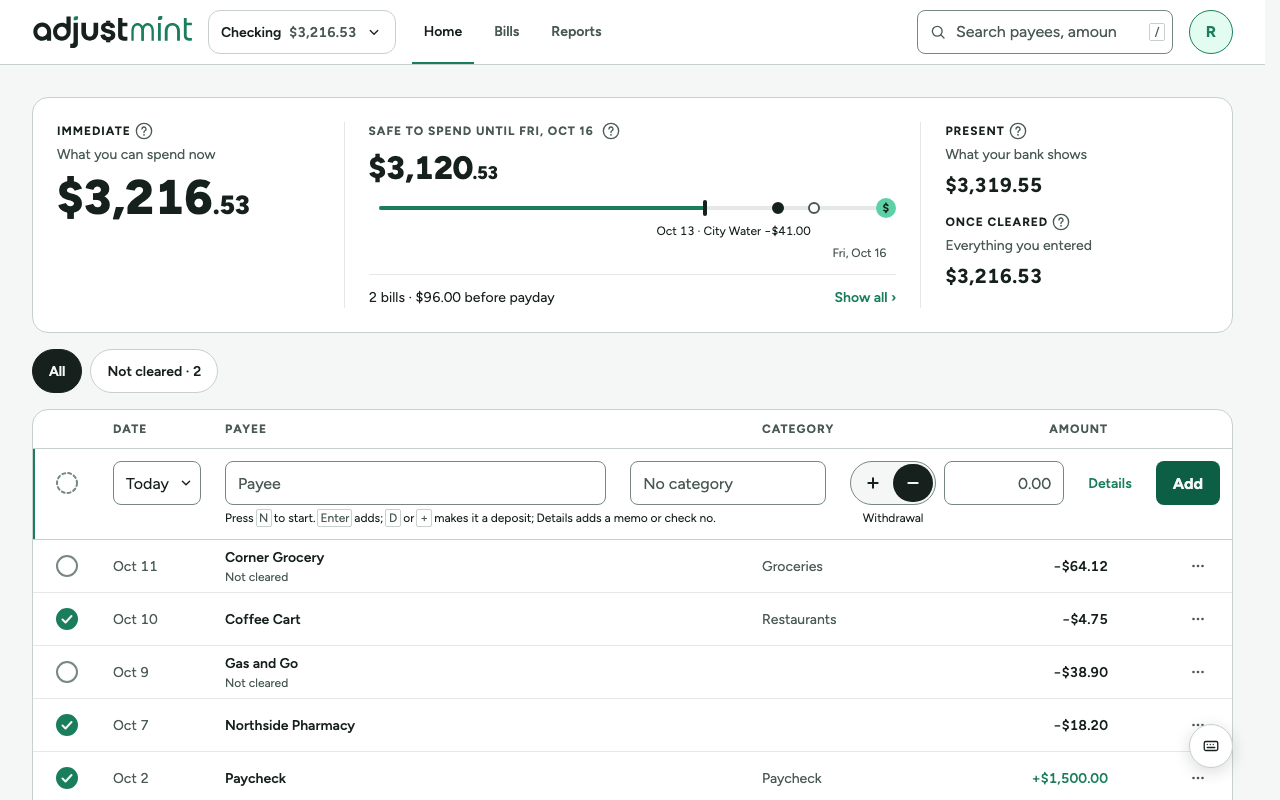Unmark Northside Pharmacy cleared status
Image resolution: width=1280 pixels, height=800 pixels.
[67, 725]
